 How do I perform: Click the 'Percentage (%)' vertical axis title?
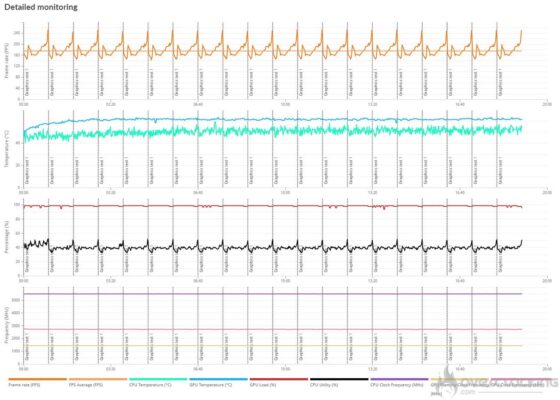click(x=6, y=237)
